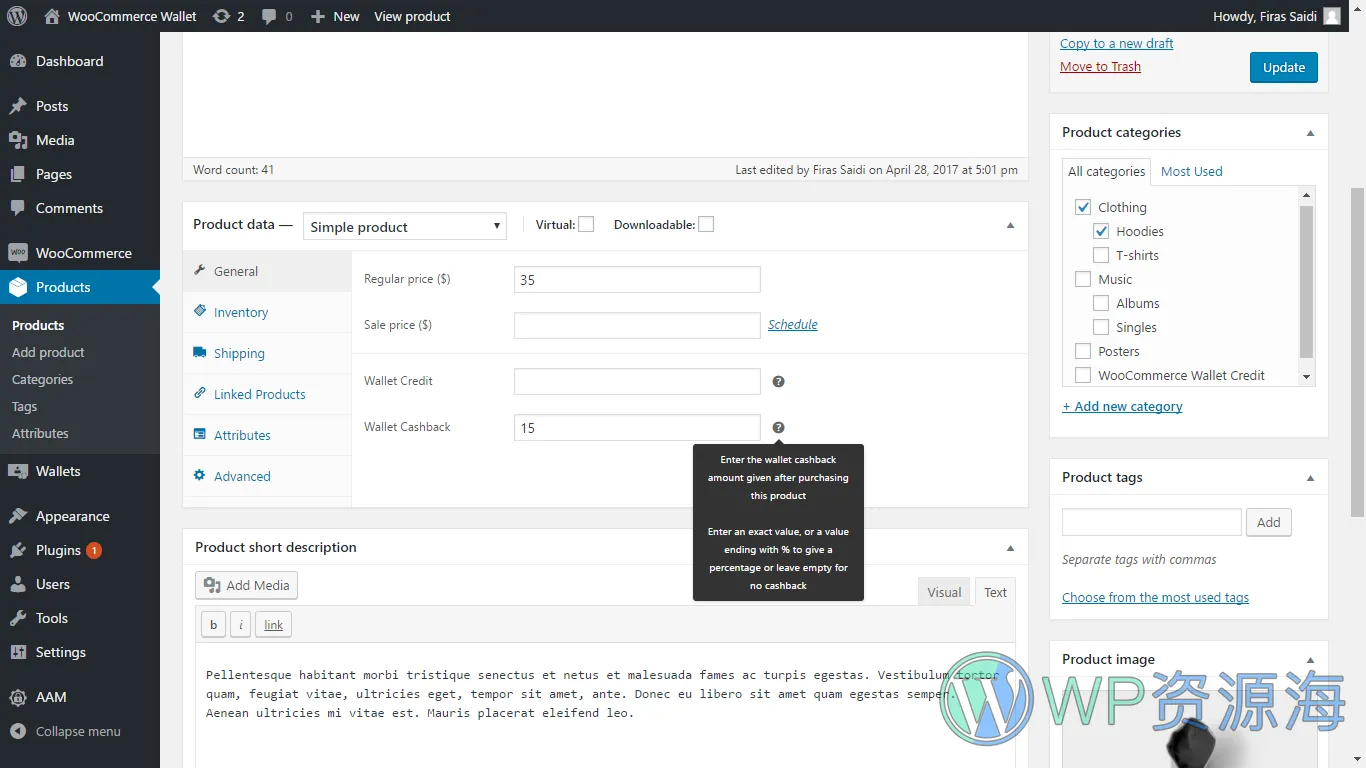Click the Schedule sale price link
1366x768 pixels.
click(x=793, y=324)
